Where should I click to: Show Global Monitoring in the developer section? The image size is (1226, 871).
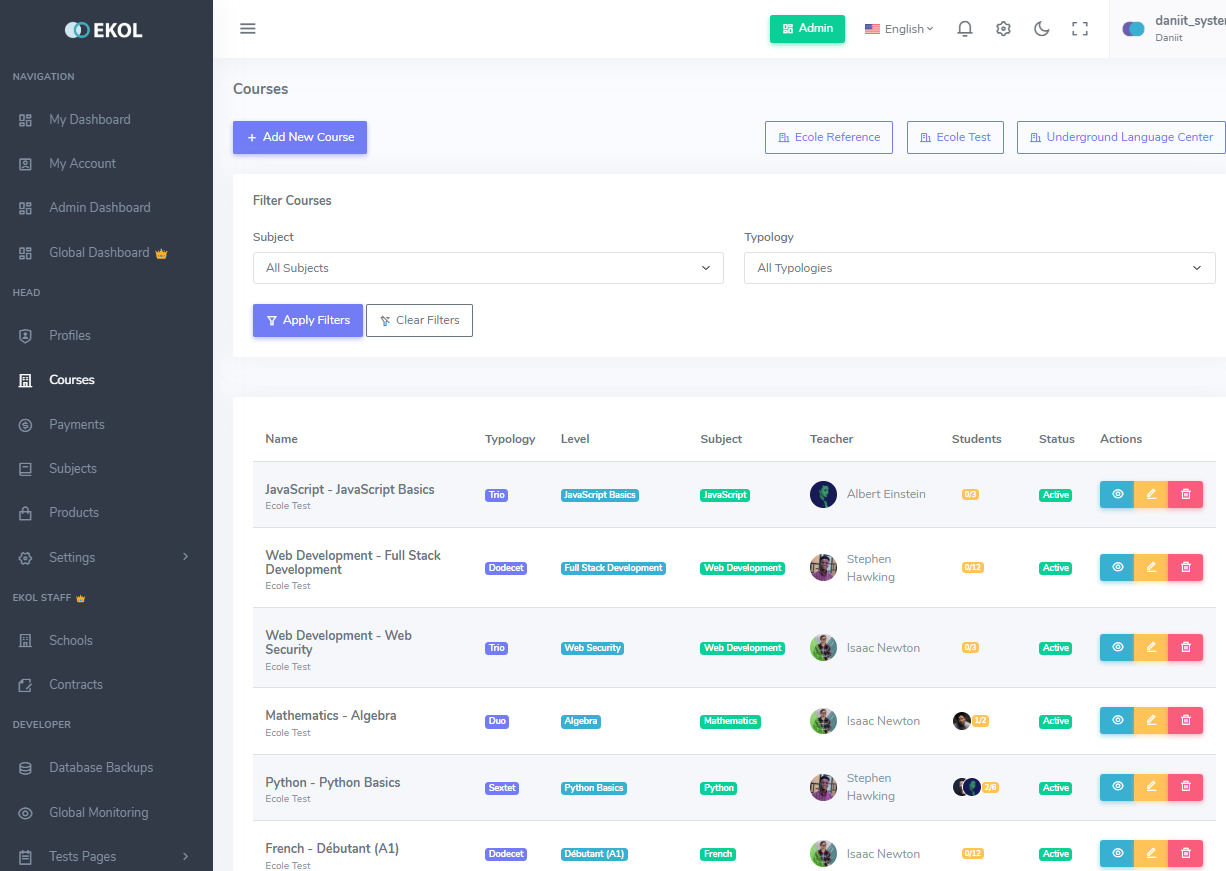99,812
